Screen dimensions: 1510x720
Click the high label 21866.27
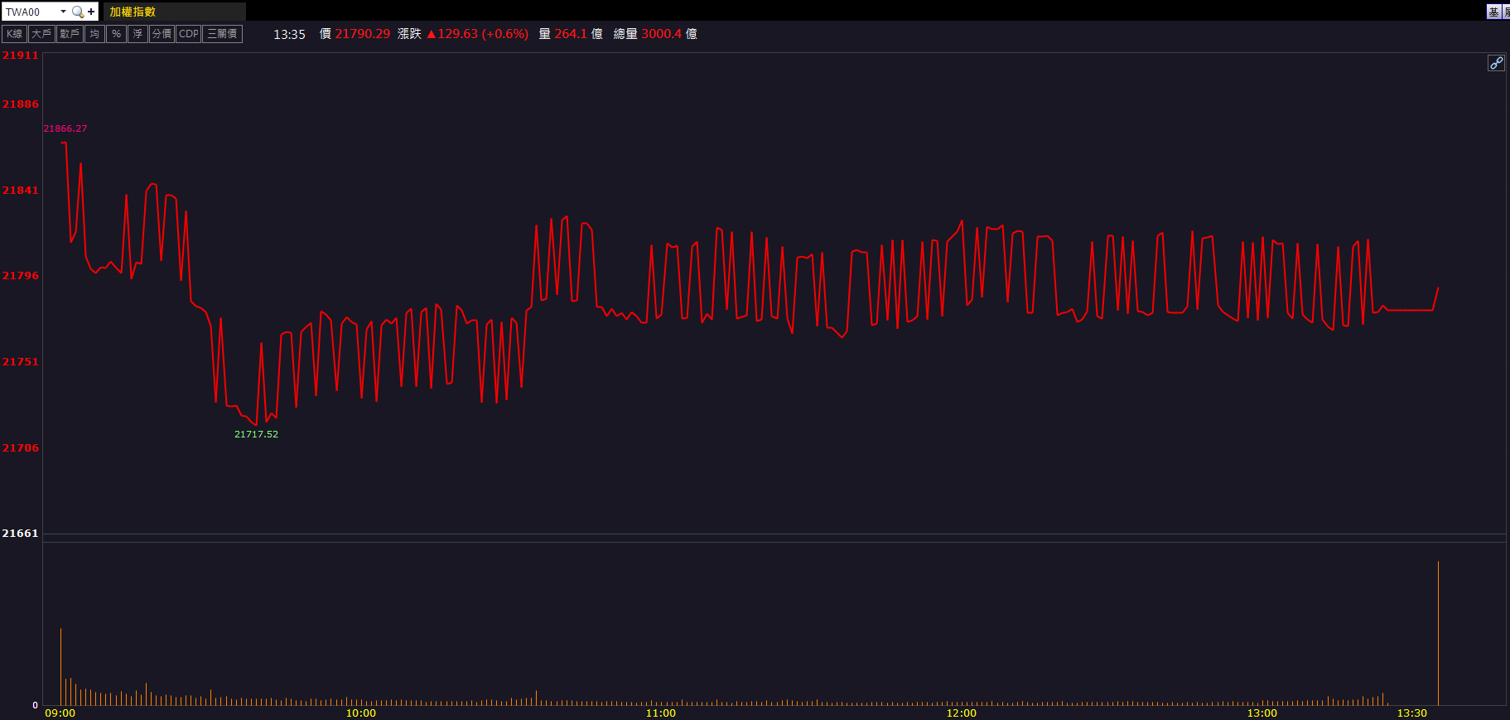(x=65, y=129)
